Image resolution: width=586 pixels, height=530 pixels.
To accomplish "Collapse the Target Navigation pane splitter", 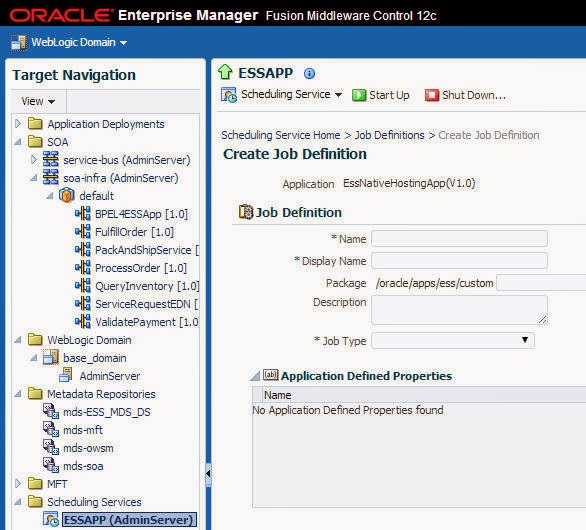I will pyautogui.click(x=208, y=474).
